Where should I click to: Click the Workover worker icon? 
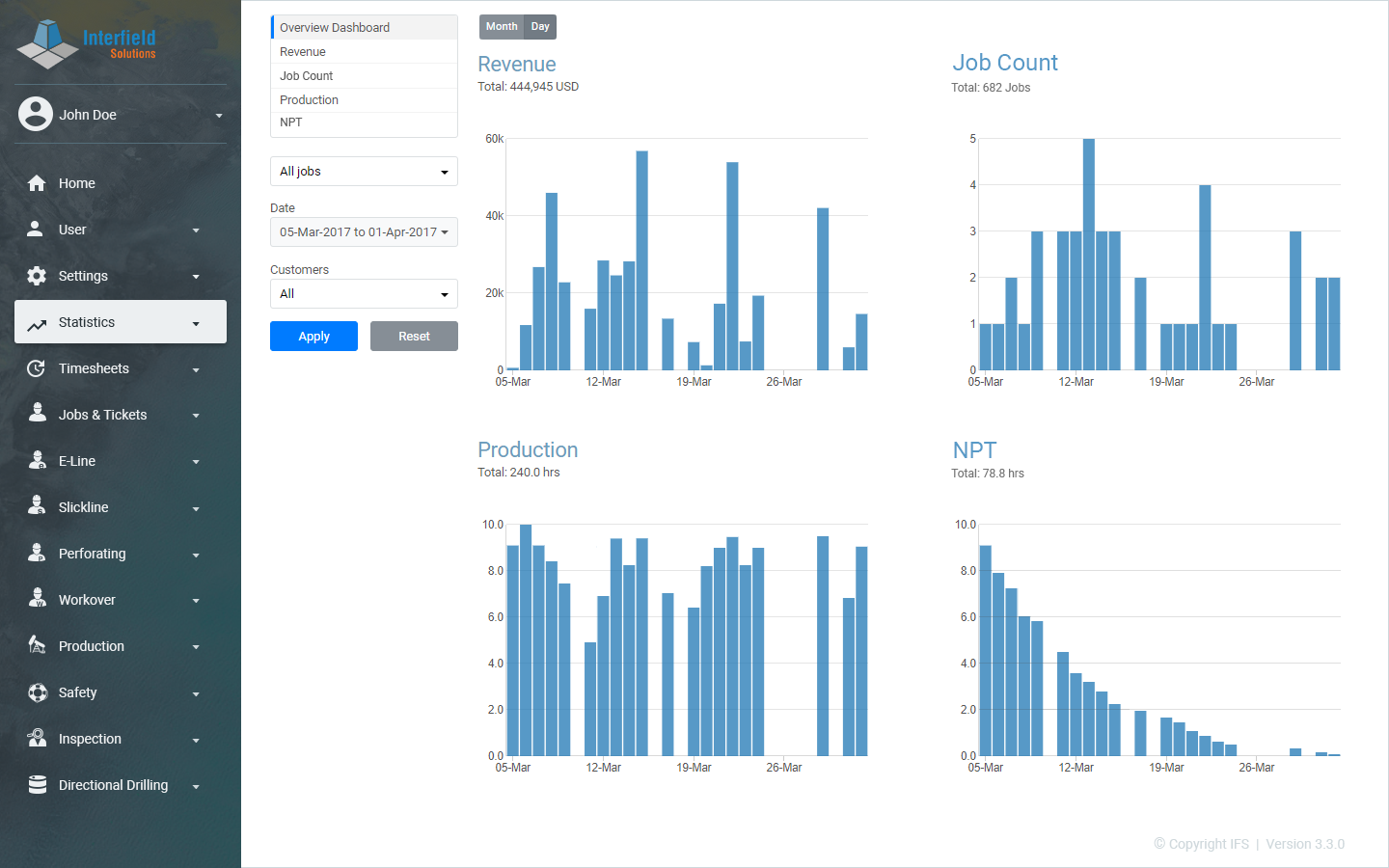38,598
